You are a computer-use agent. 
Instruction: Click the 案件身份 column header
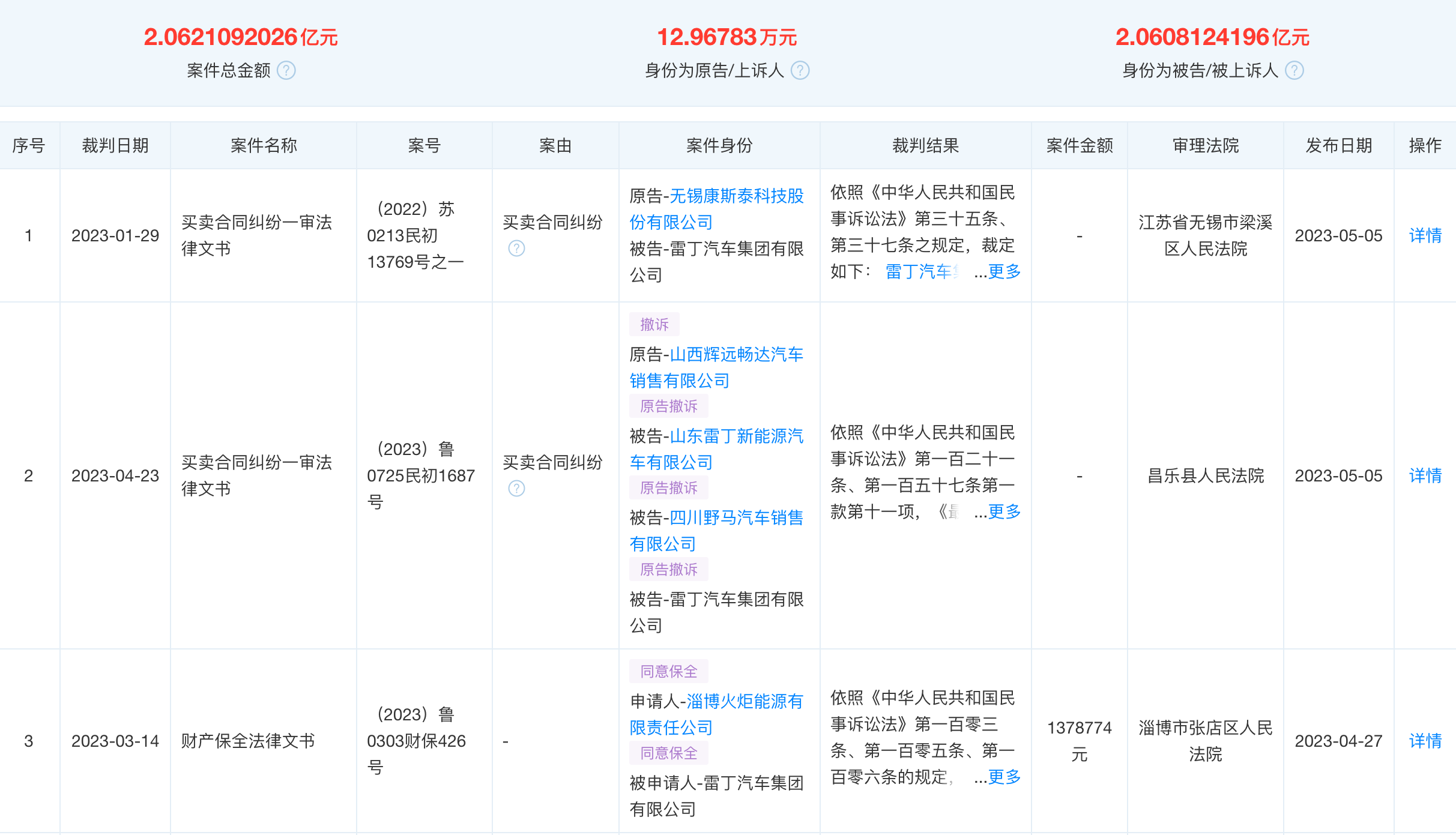pyautogui.click(x=719, y=145)
